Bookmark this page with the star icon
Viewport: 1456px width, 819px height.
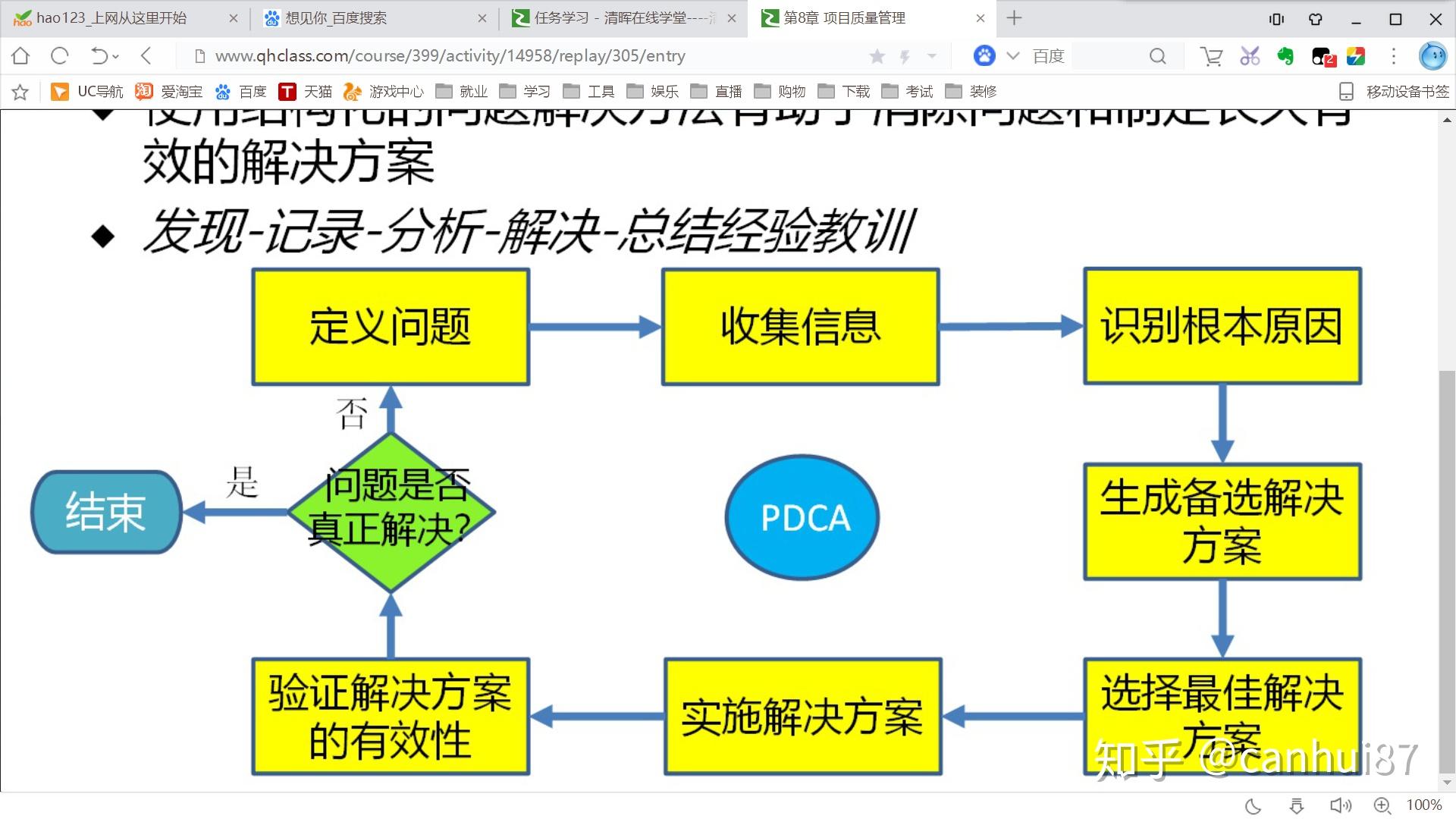[x=877, y=55]
